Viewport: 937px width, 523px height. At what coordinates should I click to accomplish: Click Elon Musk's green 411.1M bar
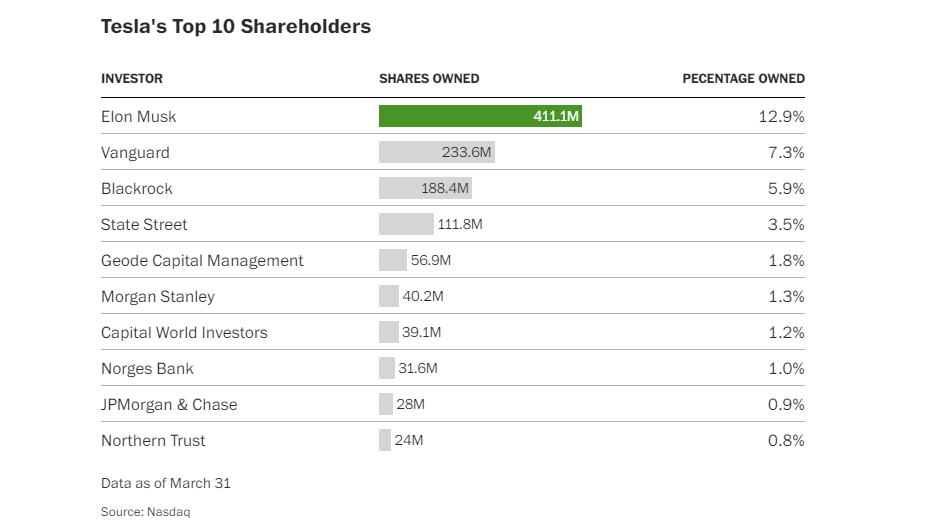(480, 116)
